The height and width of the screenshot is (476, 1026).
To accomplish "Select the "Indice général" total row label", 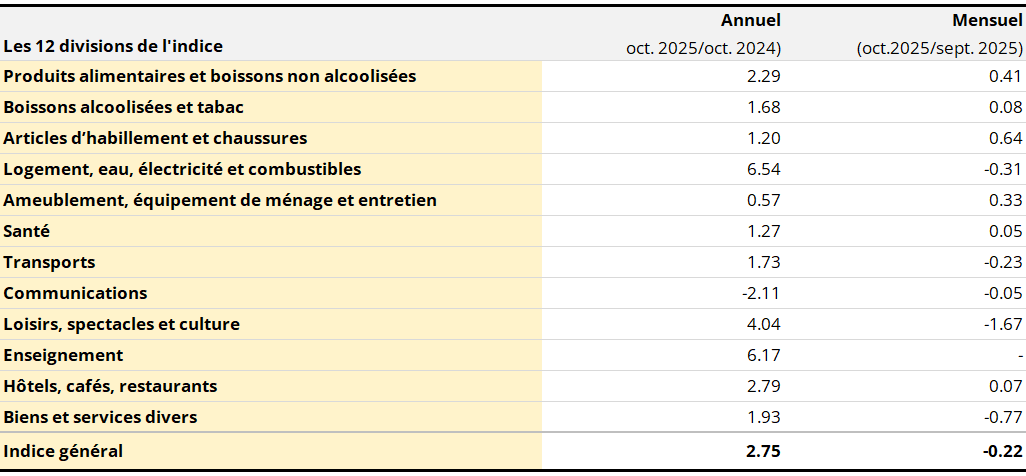I will coord(63,451).
